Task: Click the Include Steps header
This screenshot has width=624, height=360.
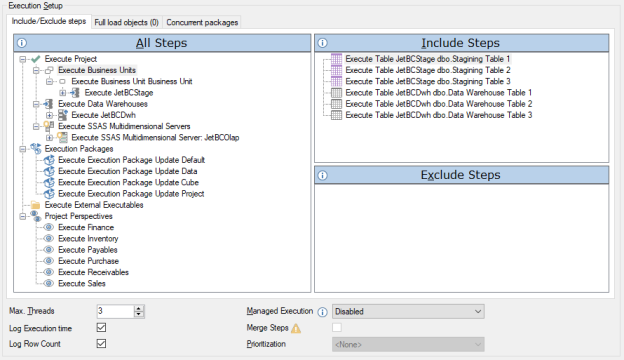Action: pyautogui.click(x=462, y=43)
